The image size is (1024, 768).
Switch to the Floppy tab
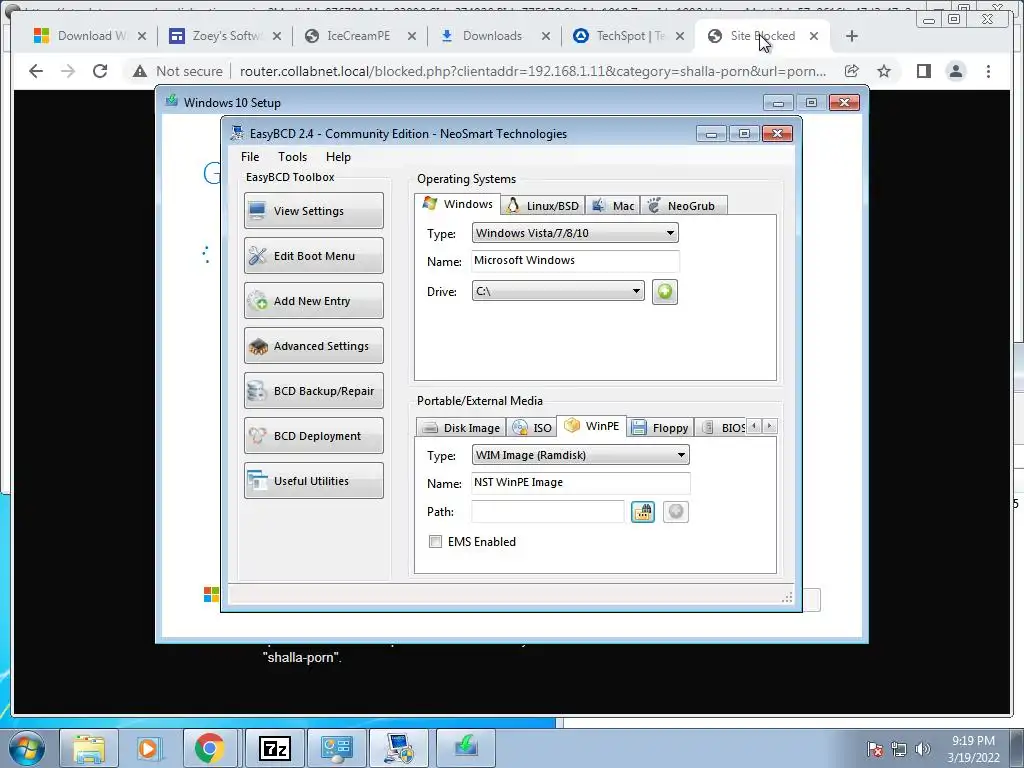point(660,428)
